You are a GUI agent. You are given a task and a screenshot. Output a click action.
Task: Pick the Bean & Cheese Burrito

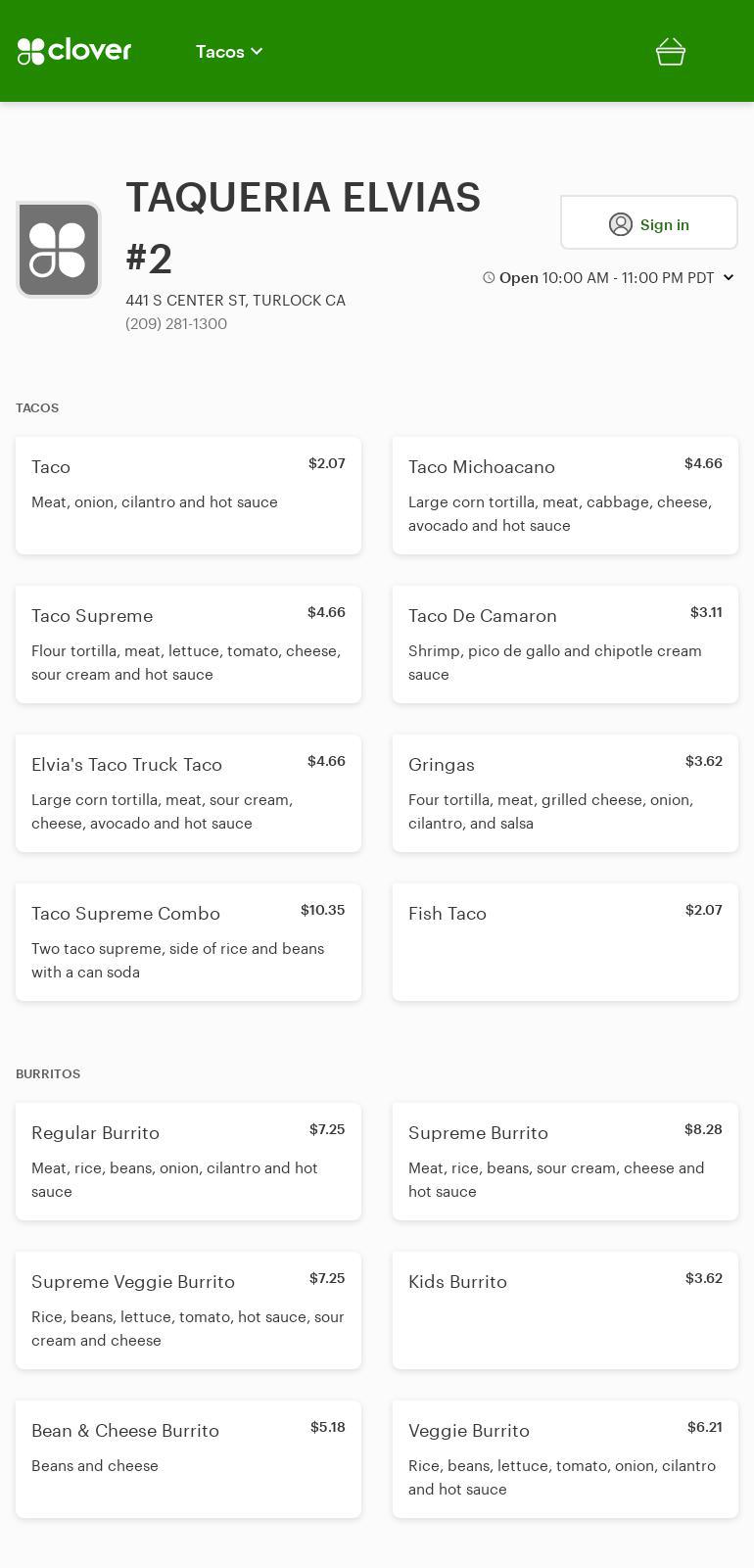click(188, 1459)
